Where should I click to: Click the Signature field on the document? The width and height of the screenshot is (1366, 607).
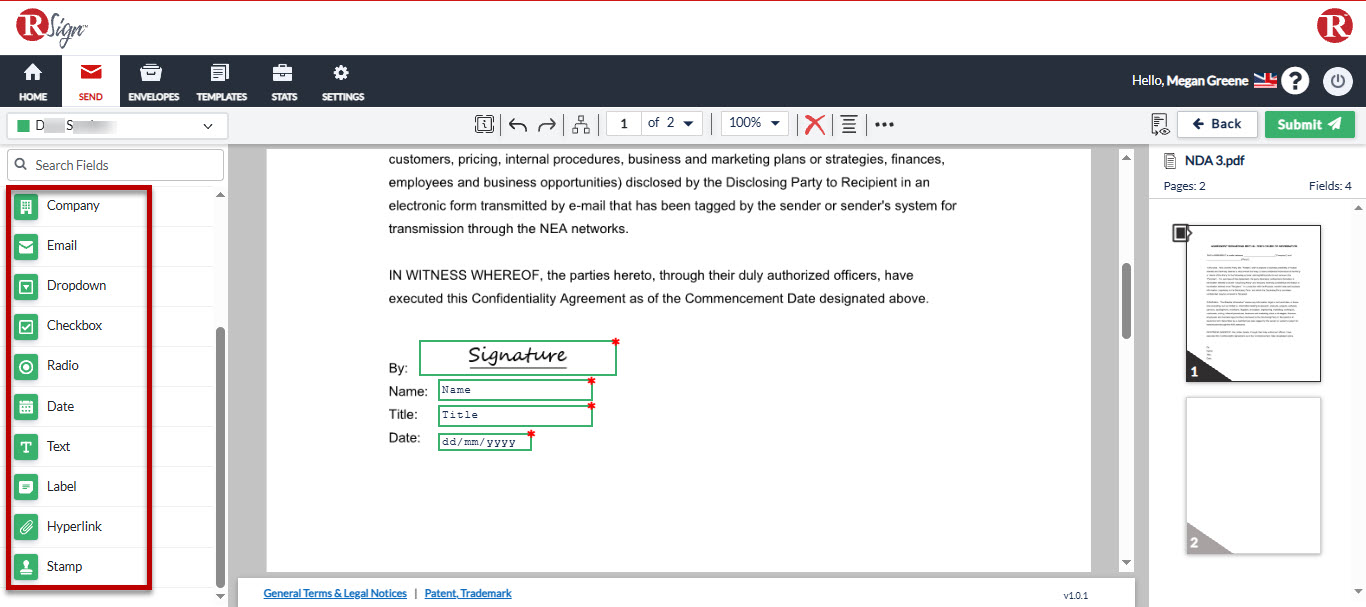(517, 357)
